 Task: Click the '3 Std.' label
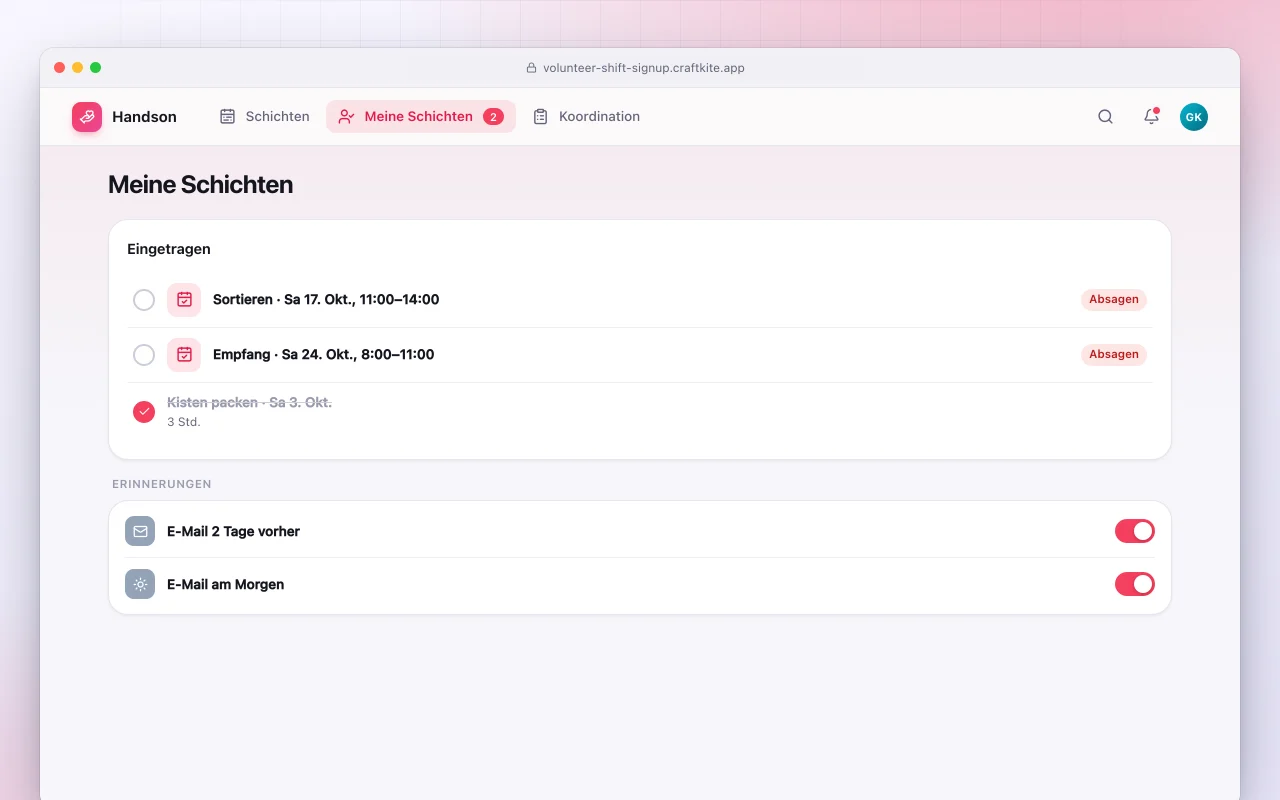click(x=184, y=422)
